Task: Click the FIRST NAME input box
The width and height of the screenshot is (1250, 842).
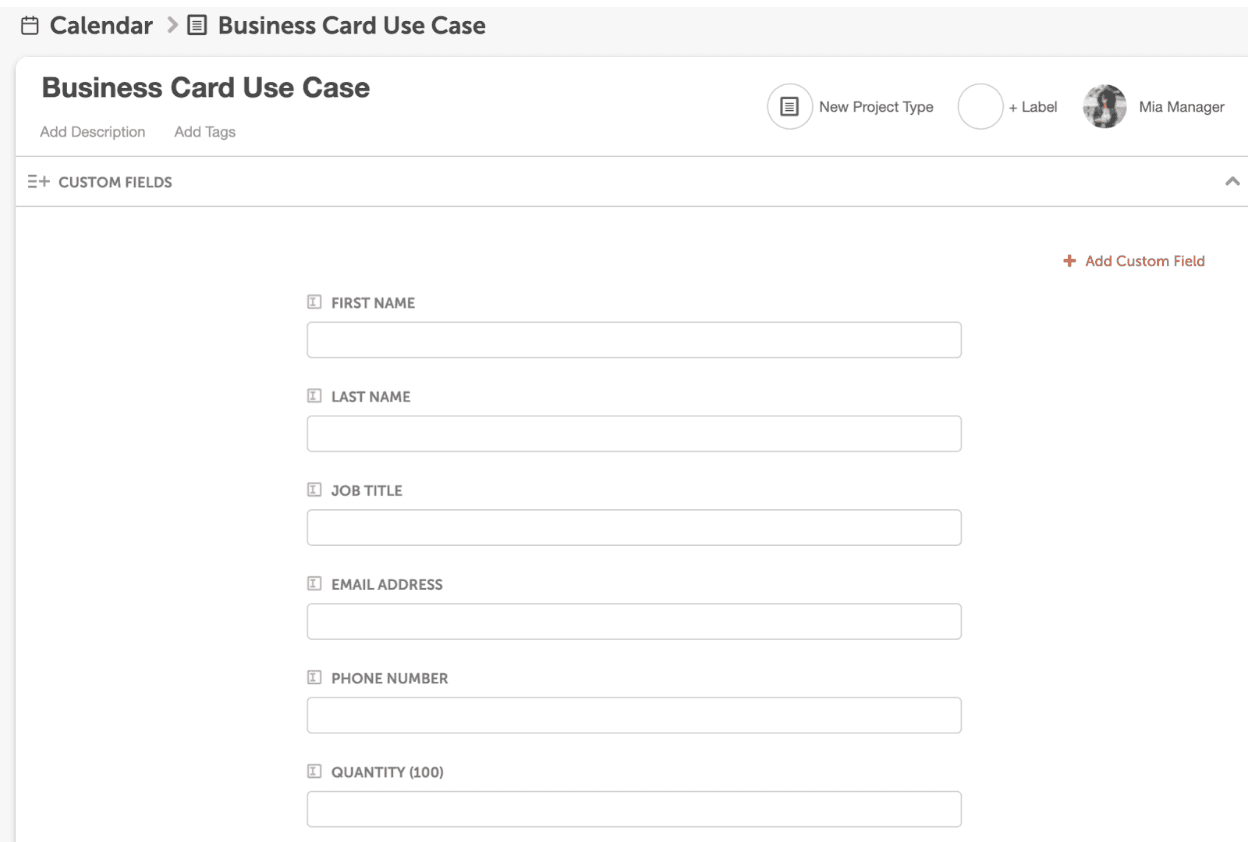Action: pos(634,340)
